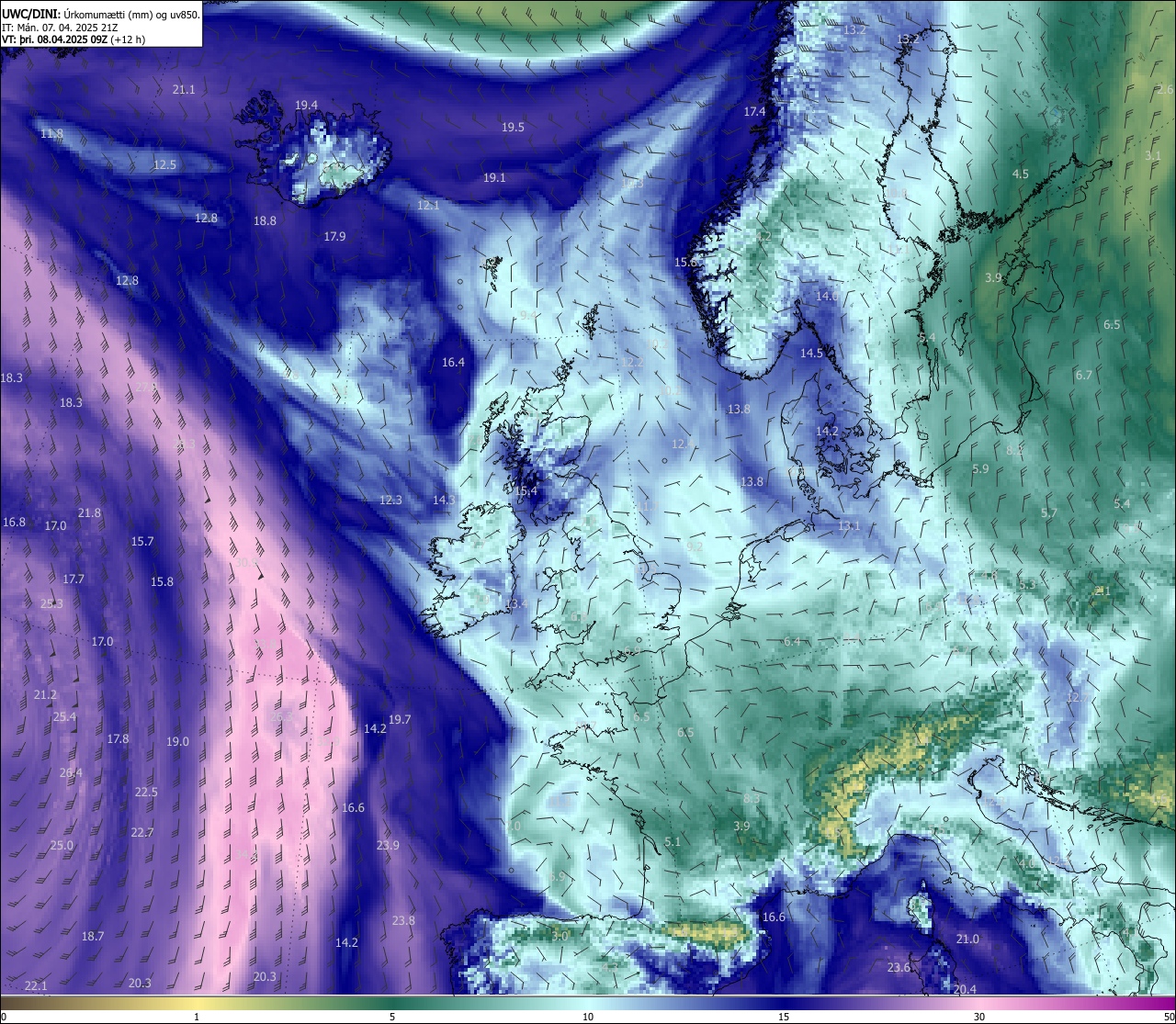Click the map value 14.3
The image size is (1176, 1024).
pyautogui.click(x=444, y=501)
